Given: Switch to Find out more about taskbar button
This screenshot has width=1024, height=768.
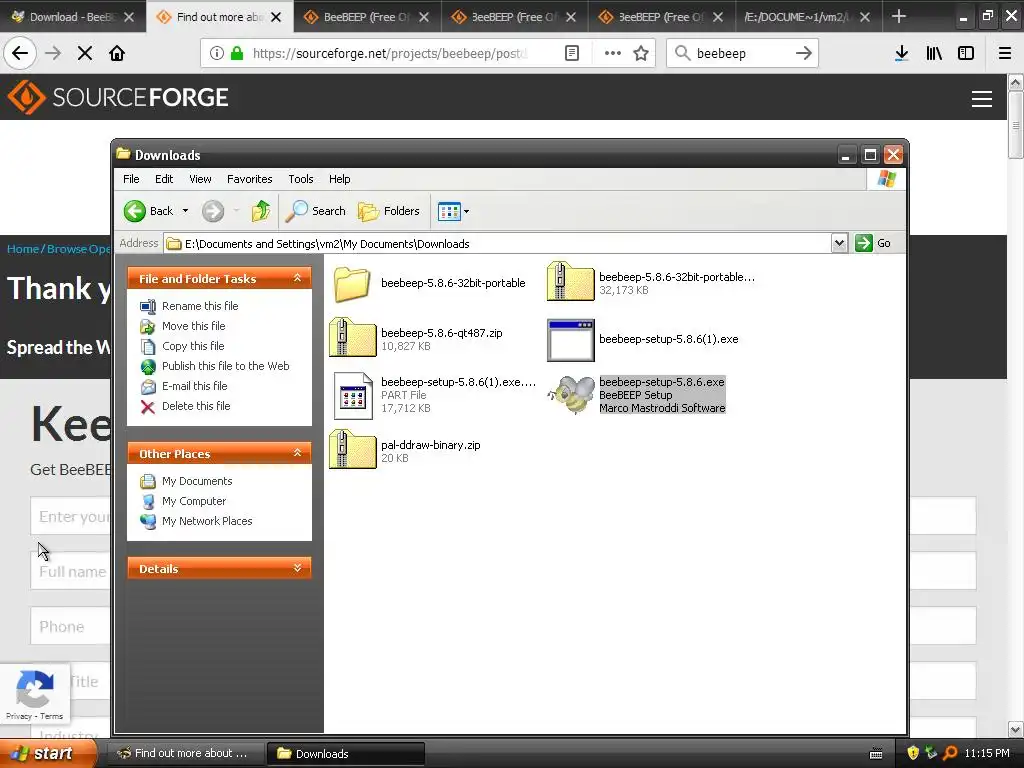Looking at the screenshot, I should (x=185, y=754).
